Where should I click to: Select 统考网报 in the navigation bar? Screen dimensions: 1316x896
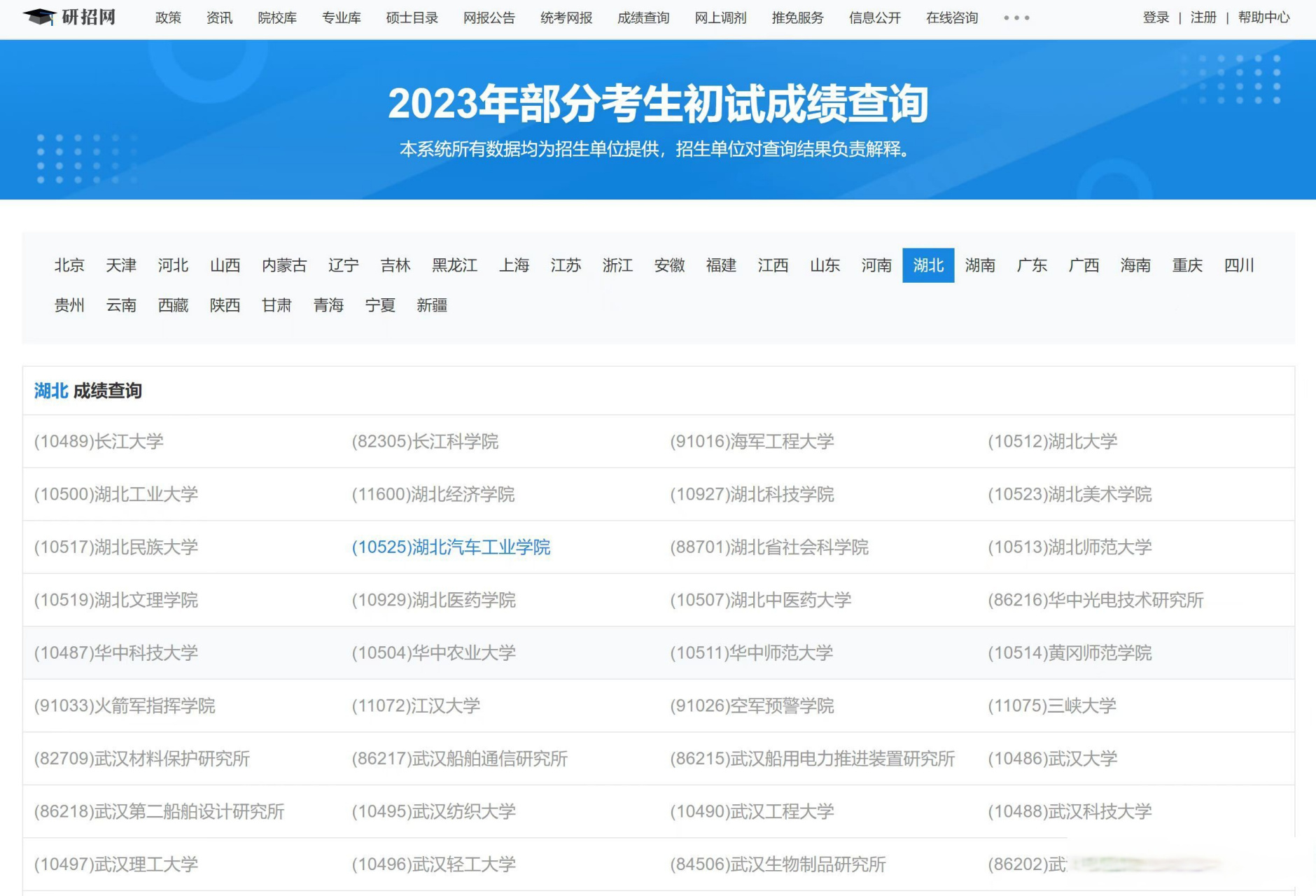pos(566,18)
